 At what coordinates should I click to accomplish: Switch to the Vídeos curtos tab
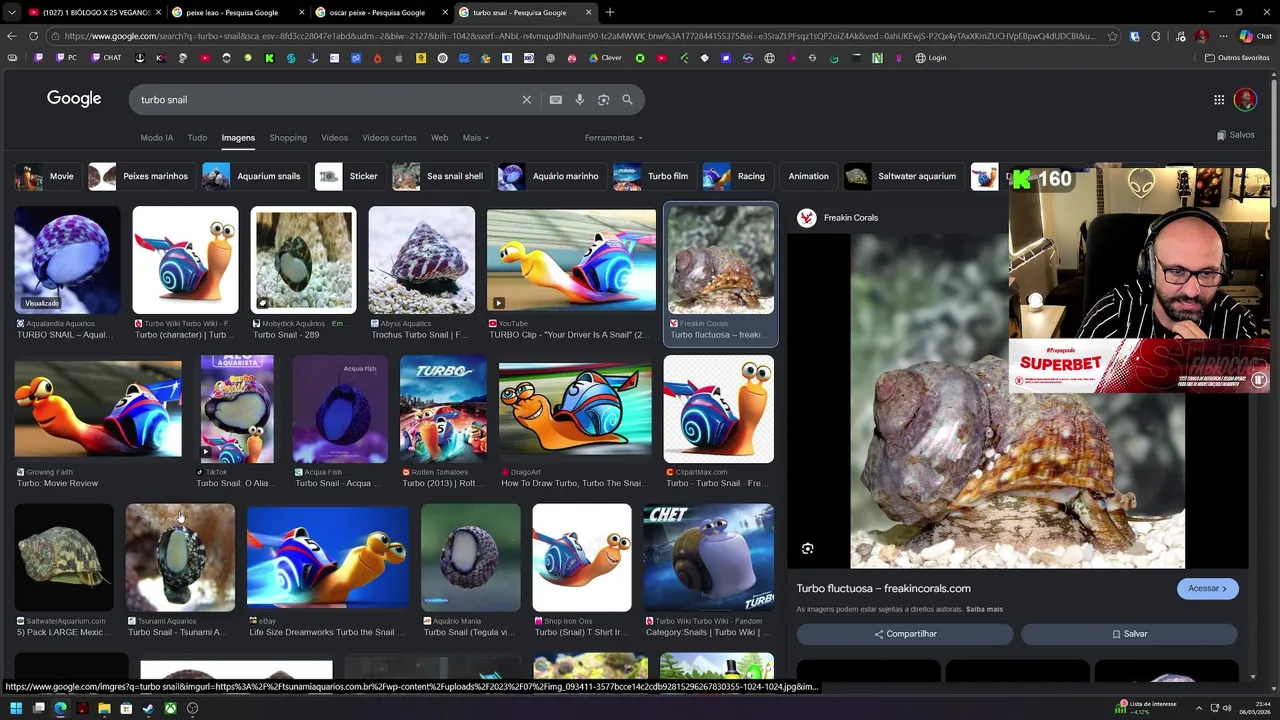point(389,137)
